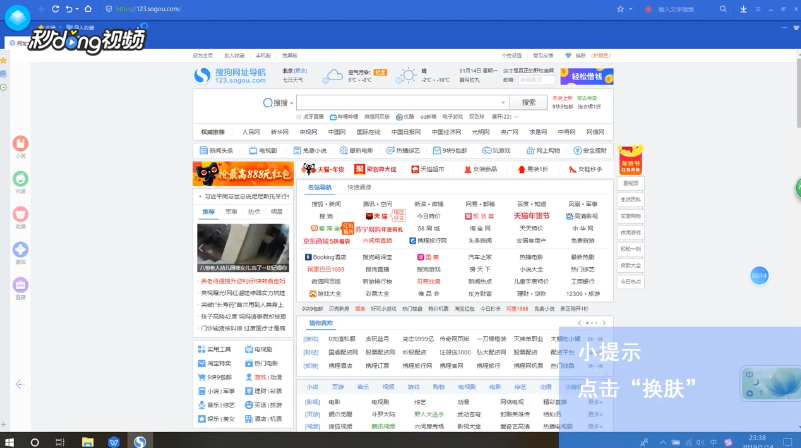Open the 猜你喜欢 tab

[321, 323]
